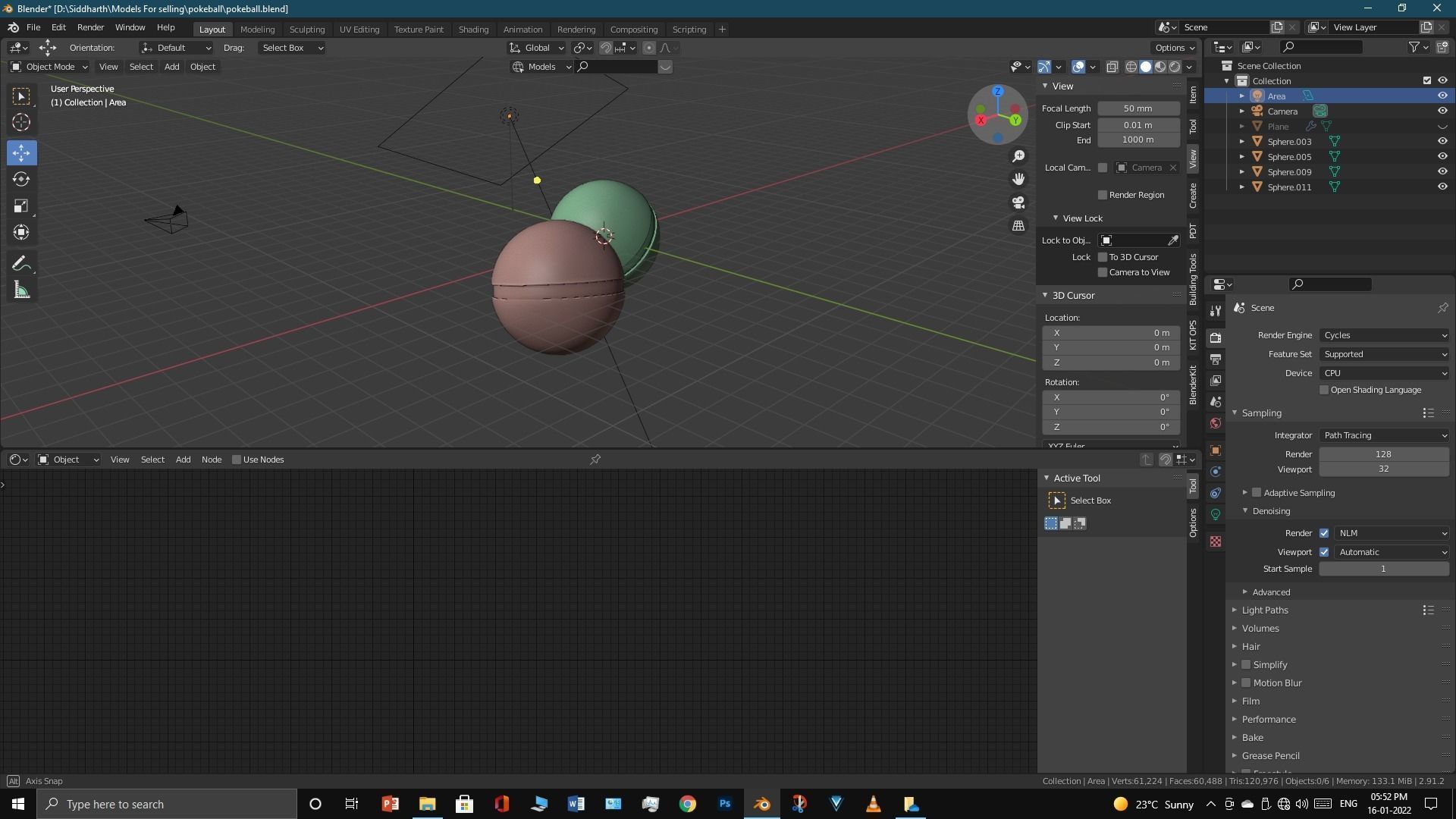
Task: Click the zoom view magnifier icon
Action: point(1018,156)
